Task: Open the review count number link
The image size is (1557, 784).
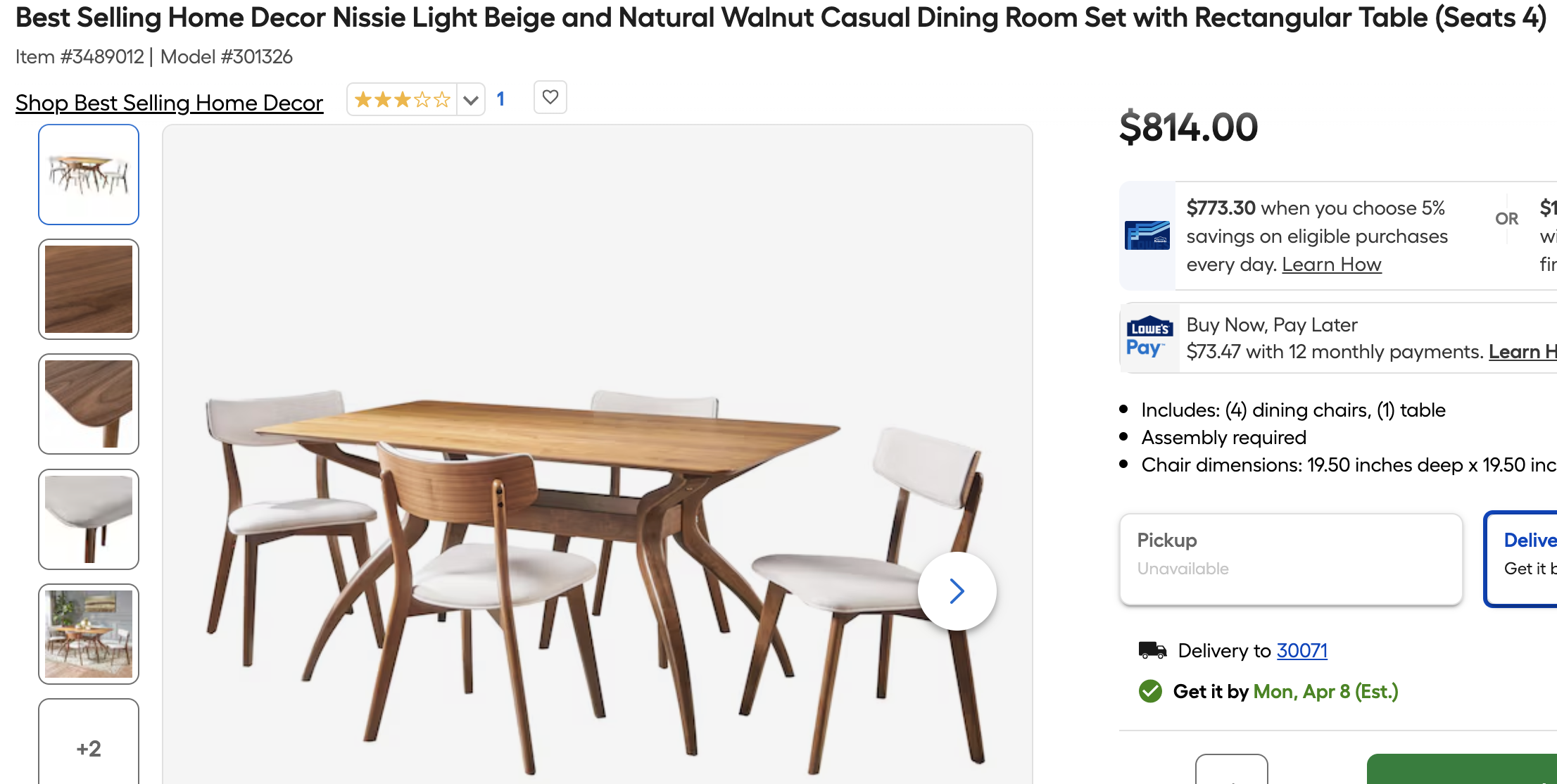Action: point(500,99)
